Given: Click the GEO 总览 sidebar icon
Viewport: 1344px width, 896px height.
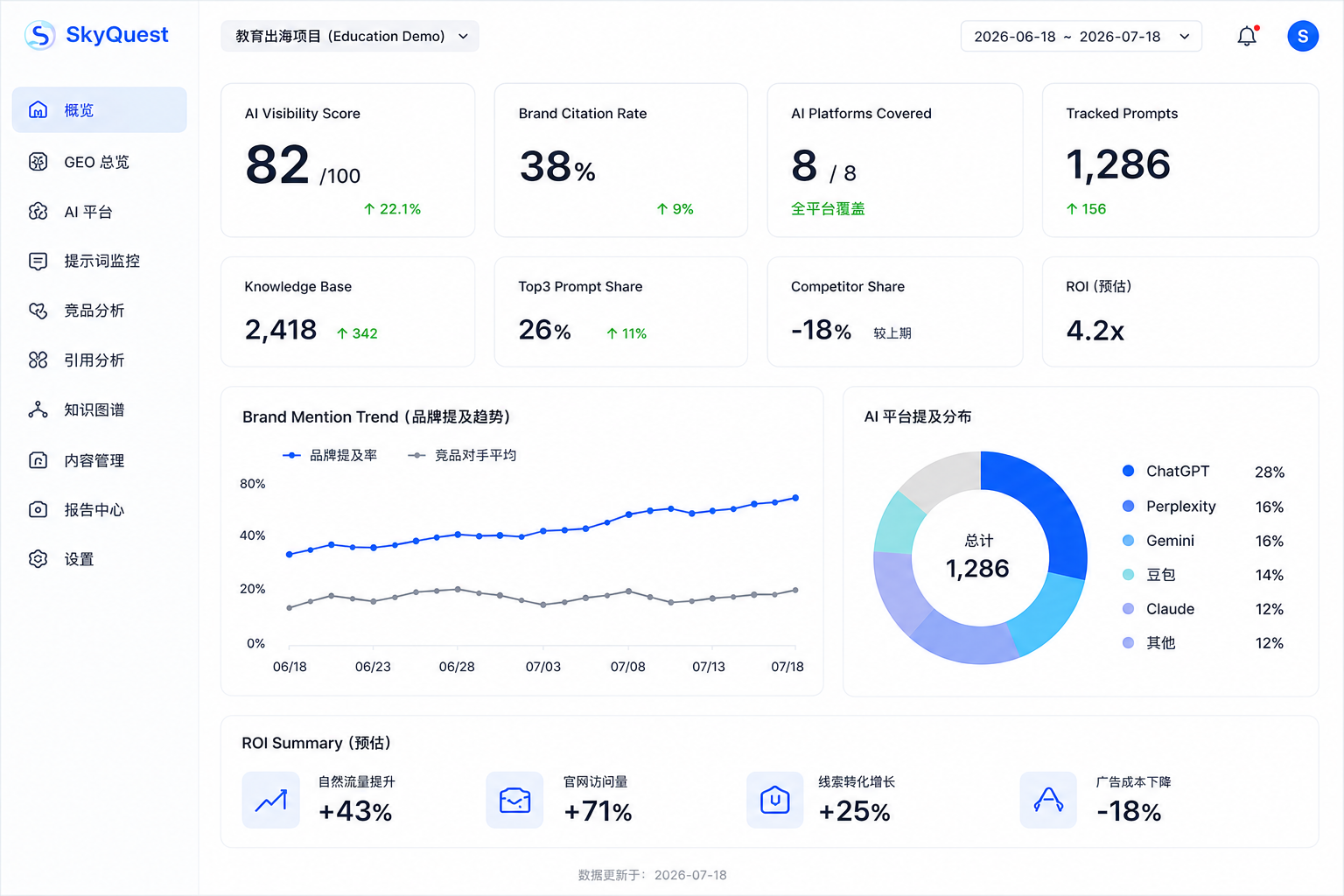Looking at the screenshot, I should tap(38, 162).
